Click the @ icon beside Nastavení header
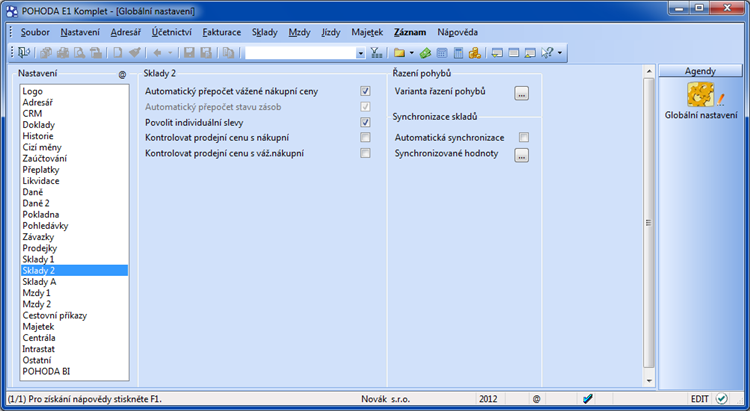This screenshot has width=750, height=411. 122,75
